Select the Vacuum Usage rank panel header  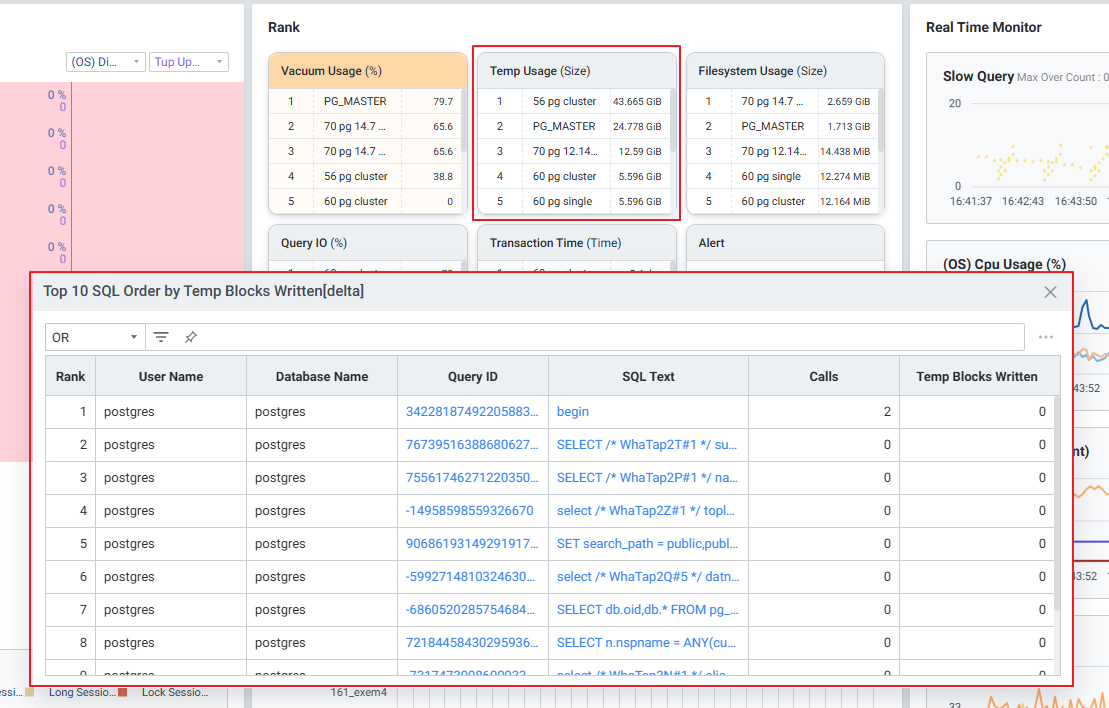coord(367,71)
